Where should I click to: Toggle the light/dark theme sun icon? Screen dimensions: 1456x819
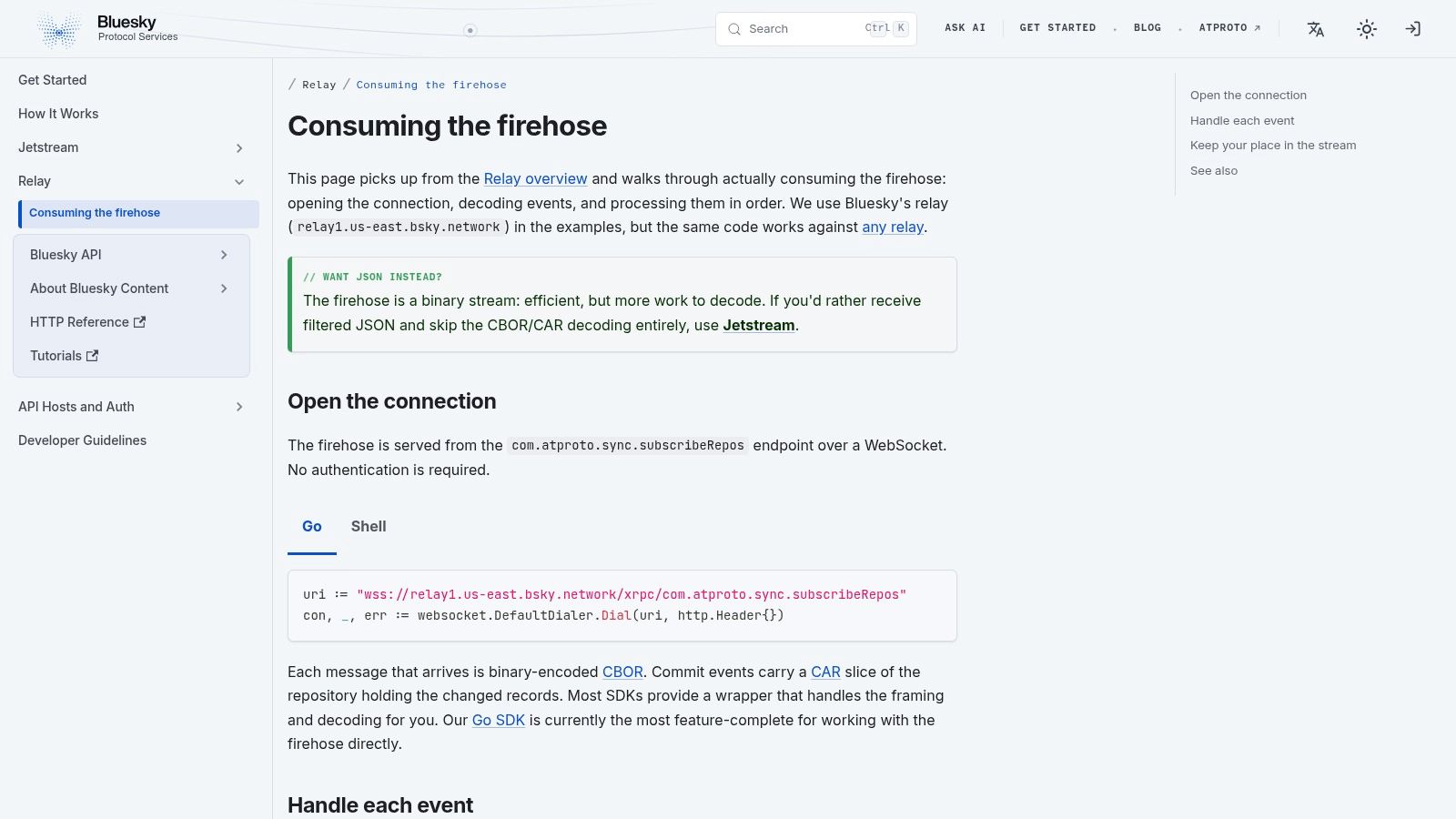pyautogui.click(x=1367, y=29)
